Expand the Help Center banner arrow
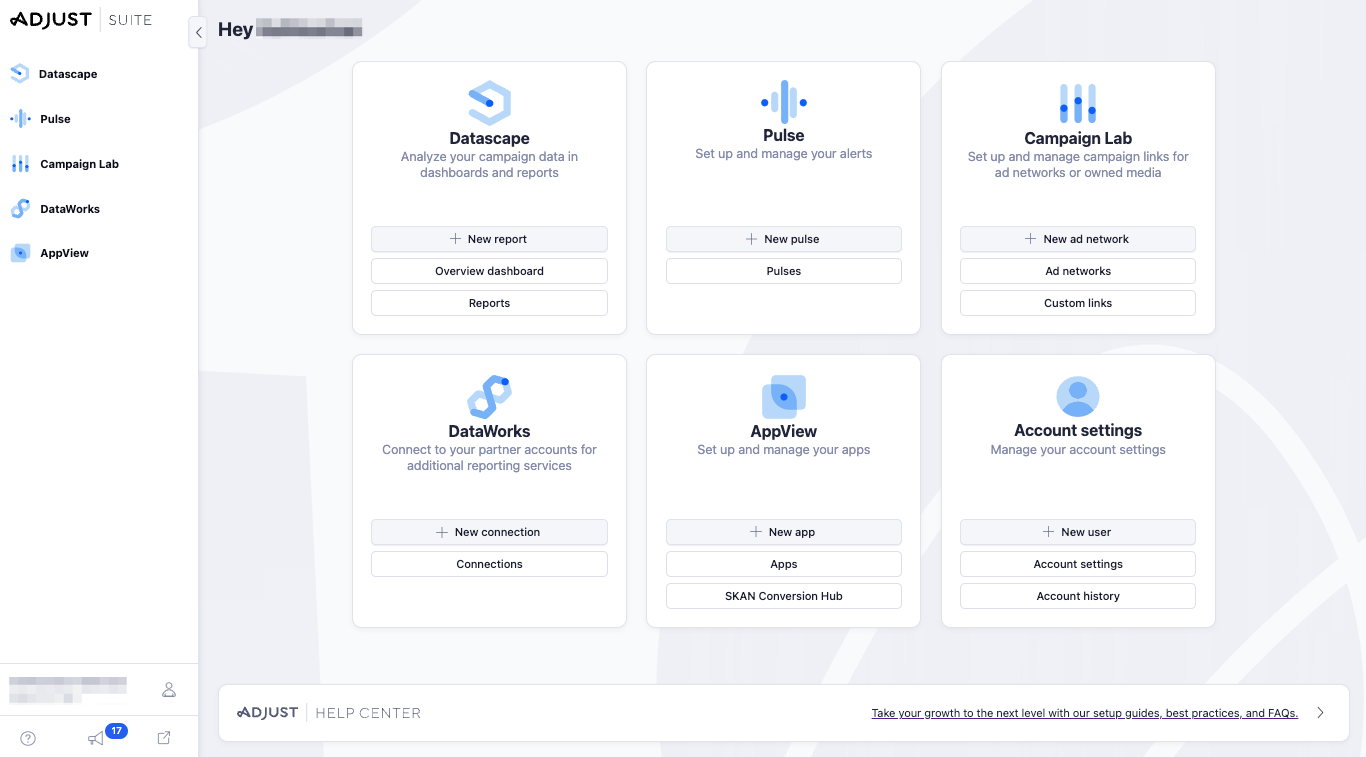 tap(1320, 713)
